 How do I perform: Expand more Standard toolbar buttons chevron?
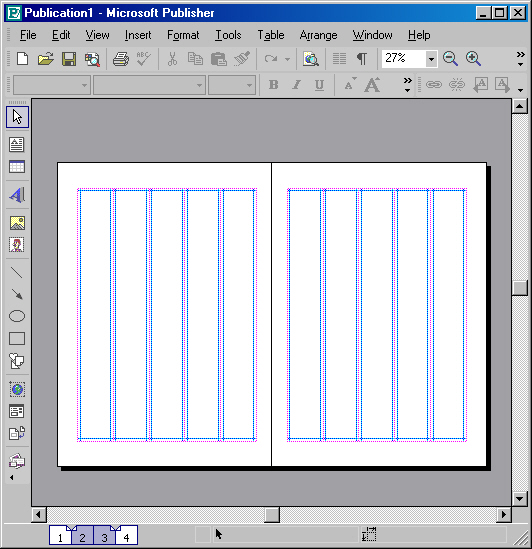coord(520,59)
